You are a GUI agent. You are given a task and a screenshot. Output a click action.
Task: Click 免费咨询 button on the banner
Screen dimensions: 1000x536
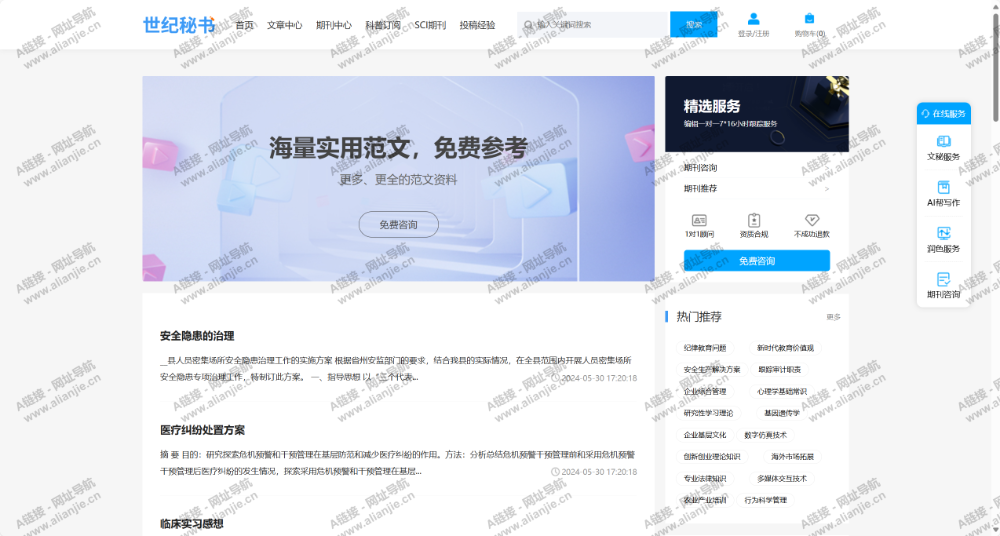pyautogui.click(x=399, y=225)
